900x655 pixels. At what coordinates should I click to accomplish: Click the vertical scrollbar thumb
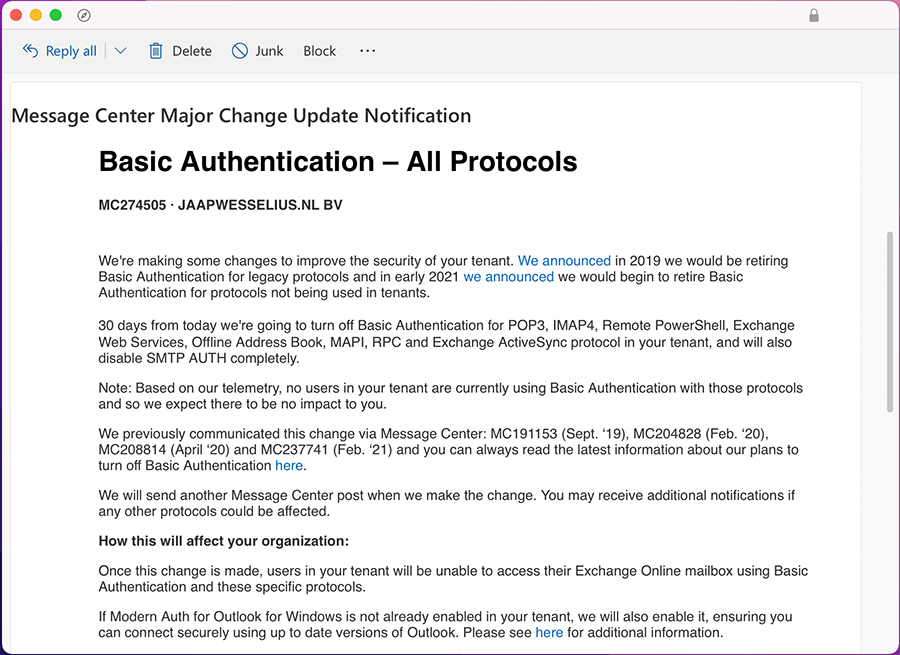890,321
